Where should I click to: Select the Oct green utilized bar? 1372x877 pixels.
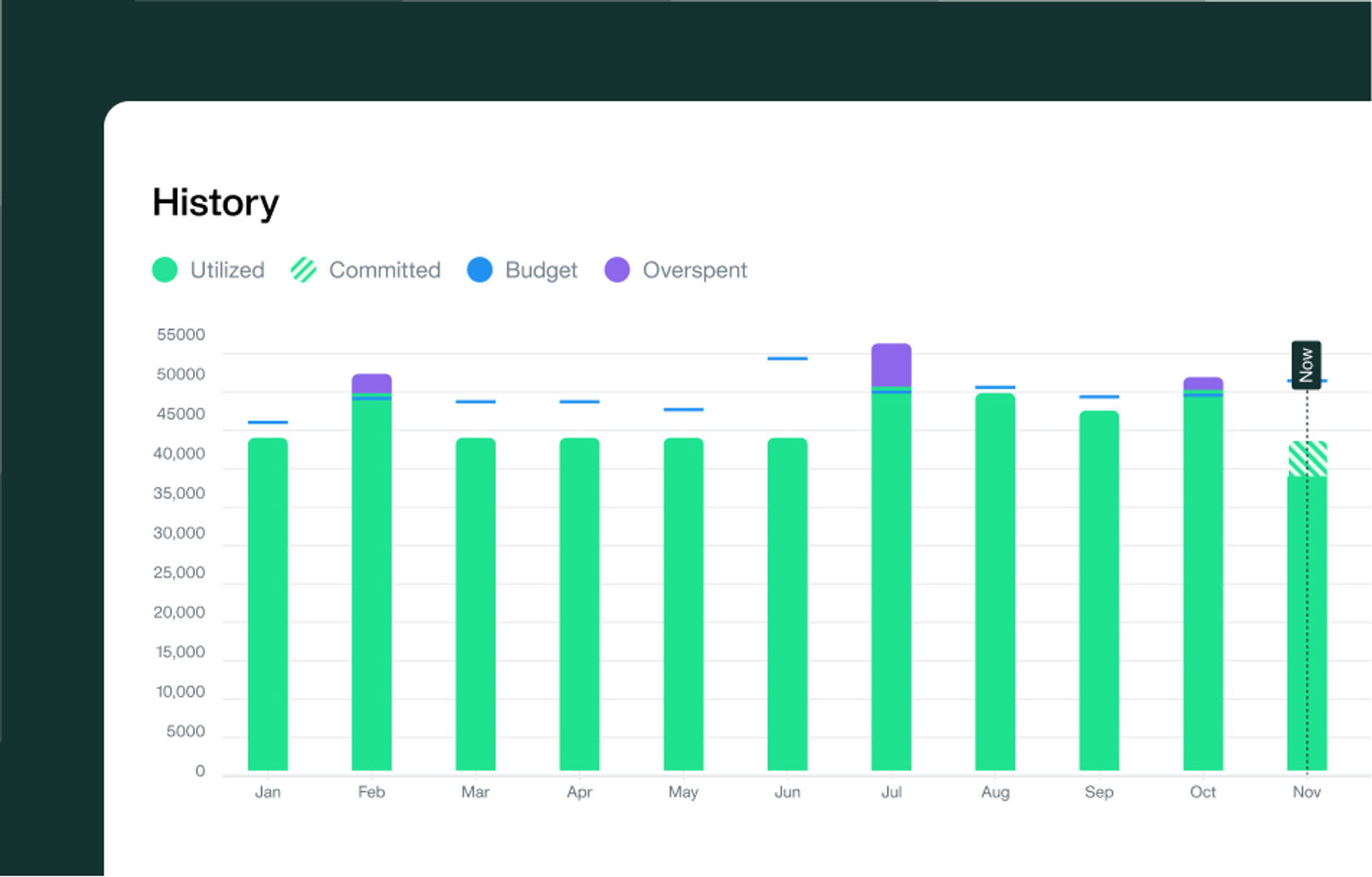[x=1203, y=581]
